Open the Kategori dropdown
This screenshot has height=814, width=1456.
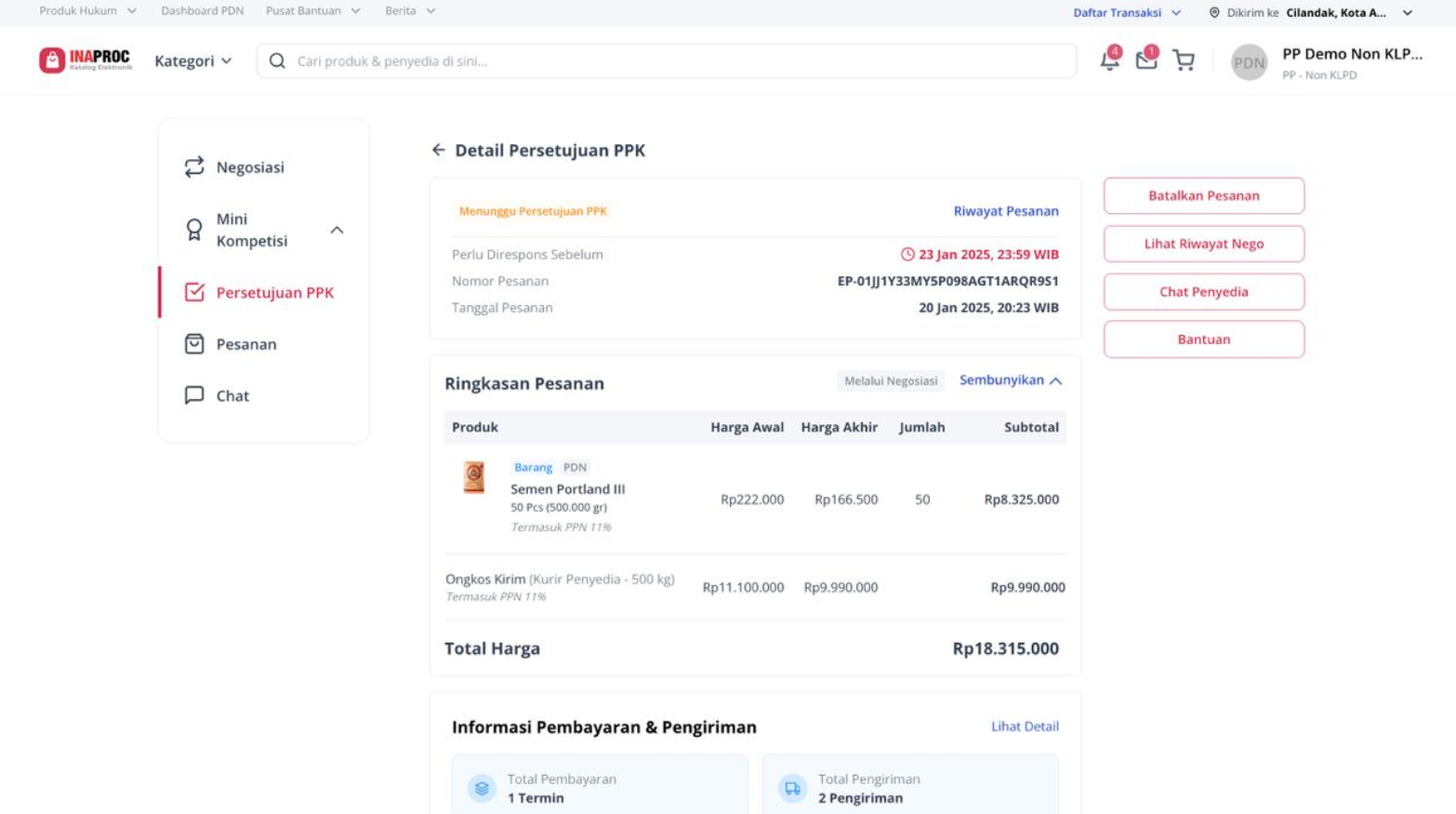[x=192, y=61]
